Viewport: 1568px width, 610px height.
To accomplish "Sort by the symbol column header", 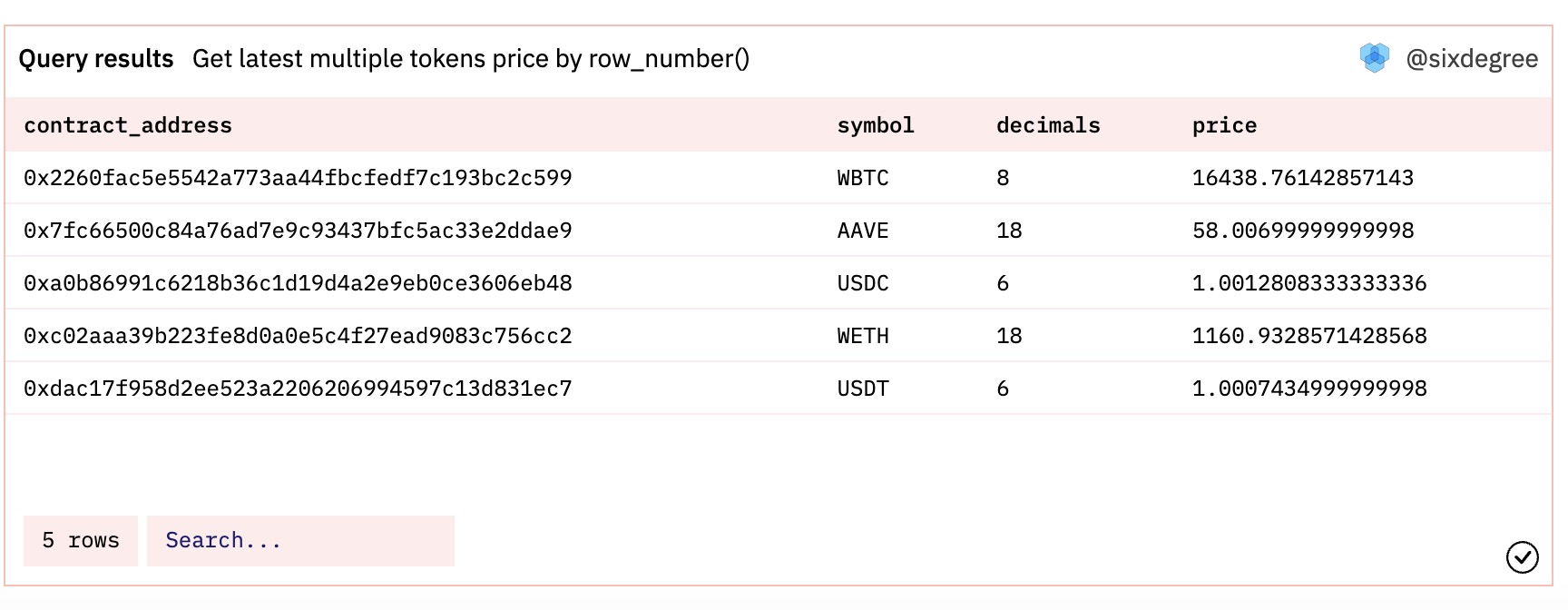I will coord(875,125).
